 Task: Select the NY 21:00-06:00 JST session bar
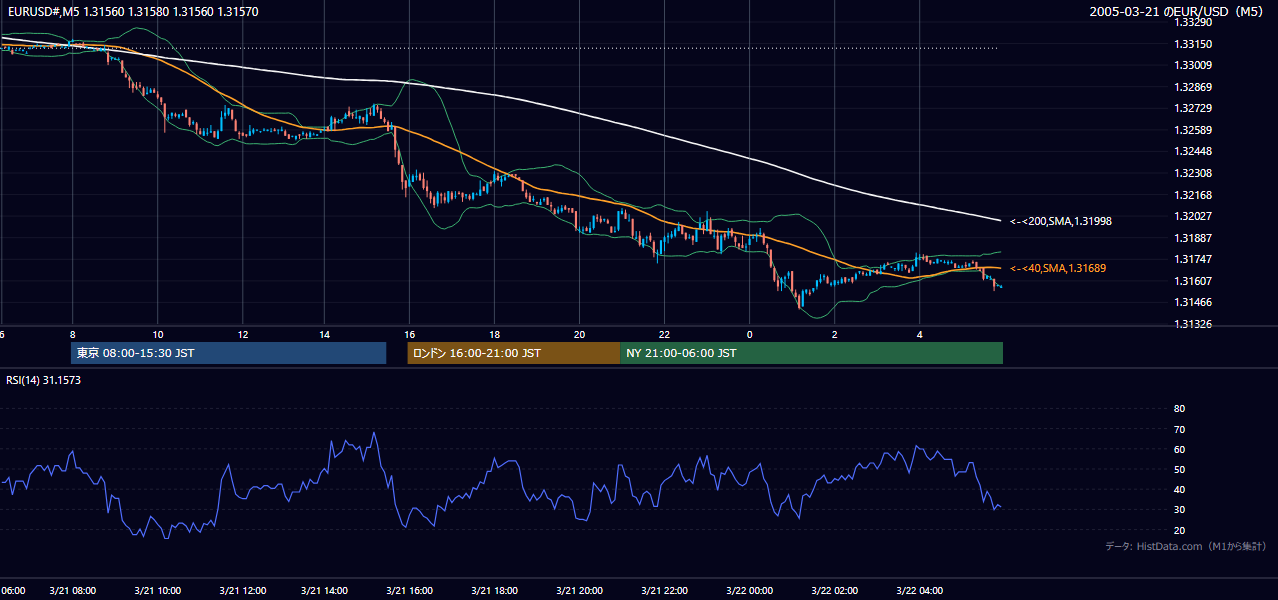811,353
